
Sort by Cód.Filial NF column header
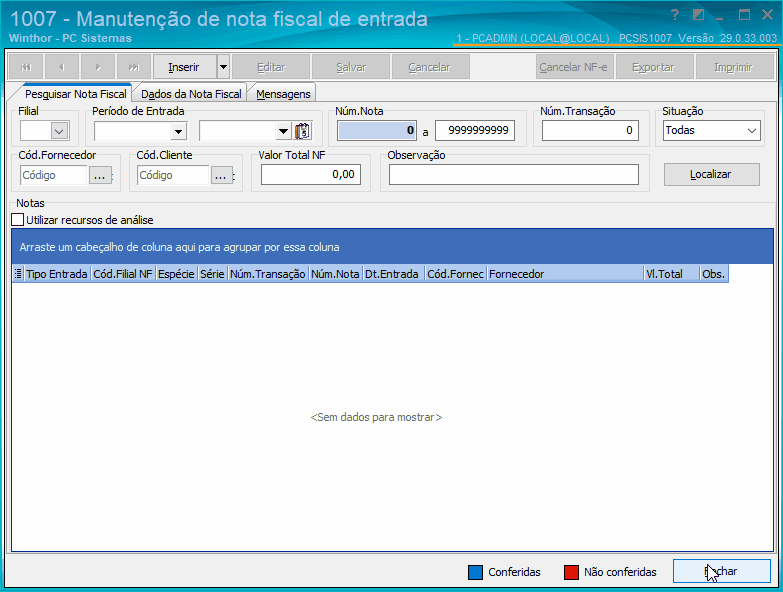(x=123, y=274)
